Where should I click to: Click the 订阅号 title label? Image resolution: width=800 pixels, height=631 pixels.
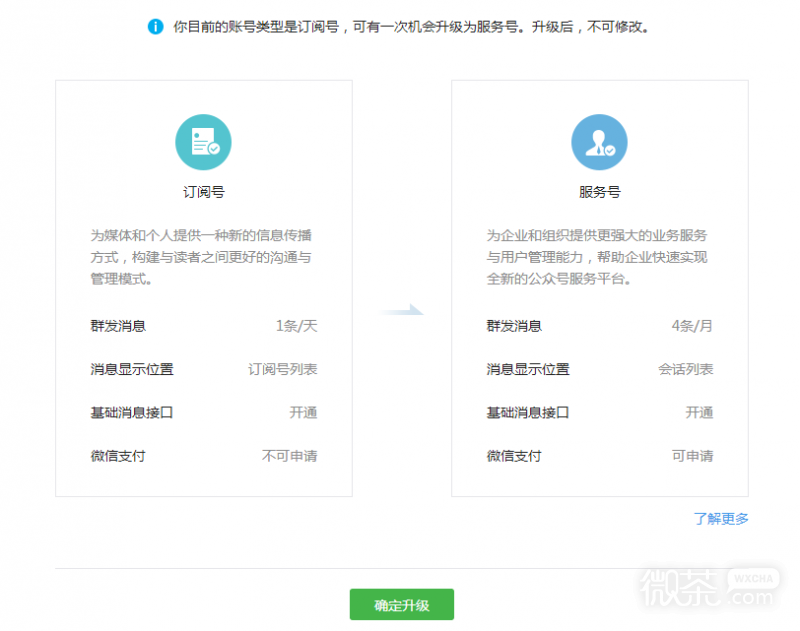click(203, 192)
